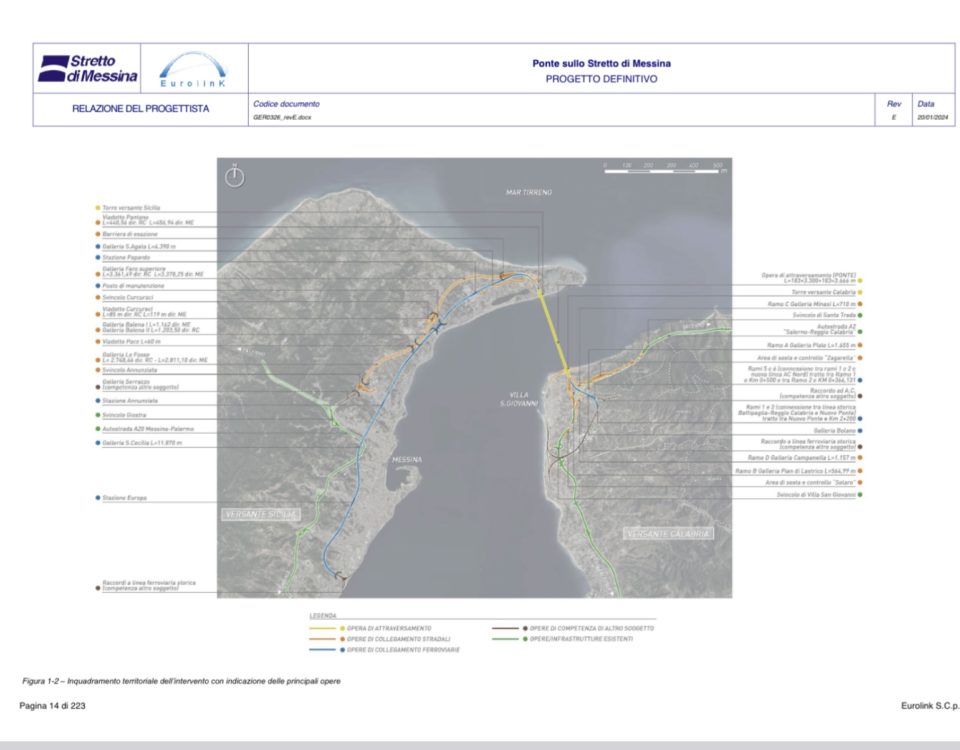Click the green dot beside Svincolo Giostra
The width and height of the screenshot is (960, 750).
[97, 414]
